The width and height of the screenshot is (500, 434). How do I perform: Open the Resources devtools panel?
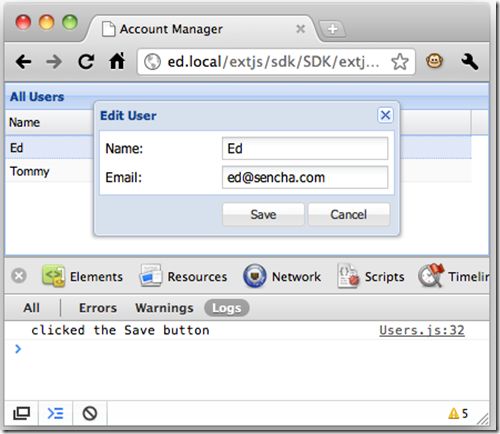tap(183, 276)
